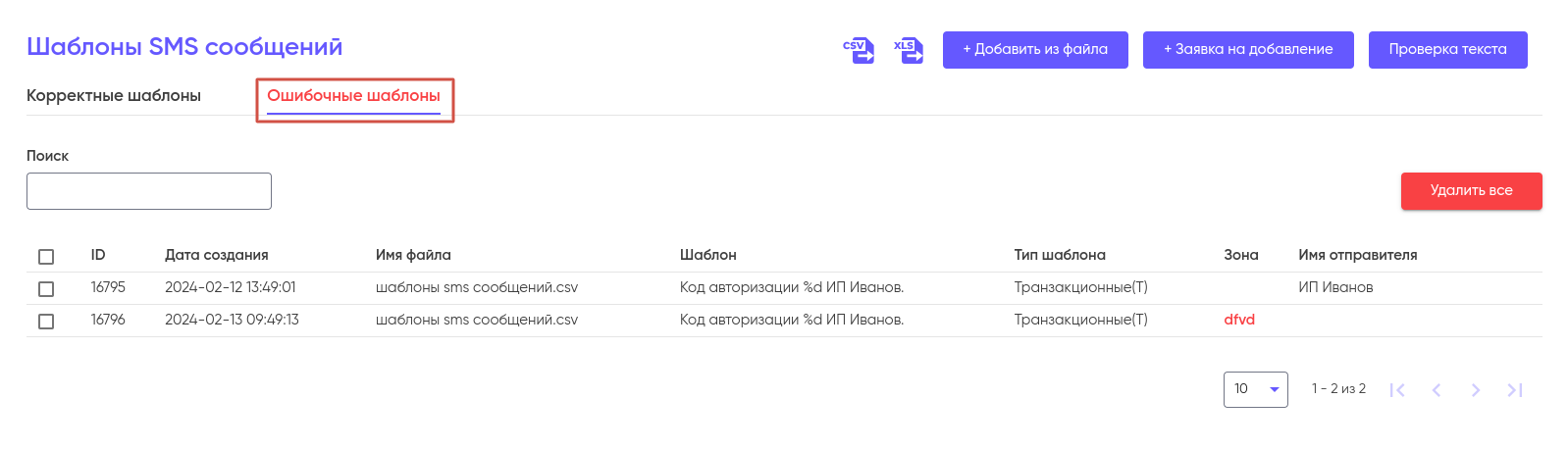
Task: Select the checkbox for row 16795
Action: [46, 289]
